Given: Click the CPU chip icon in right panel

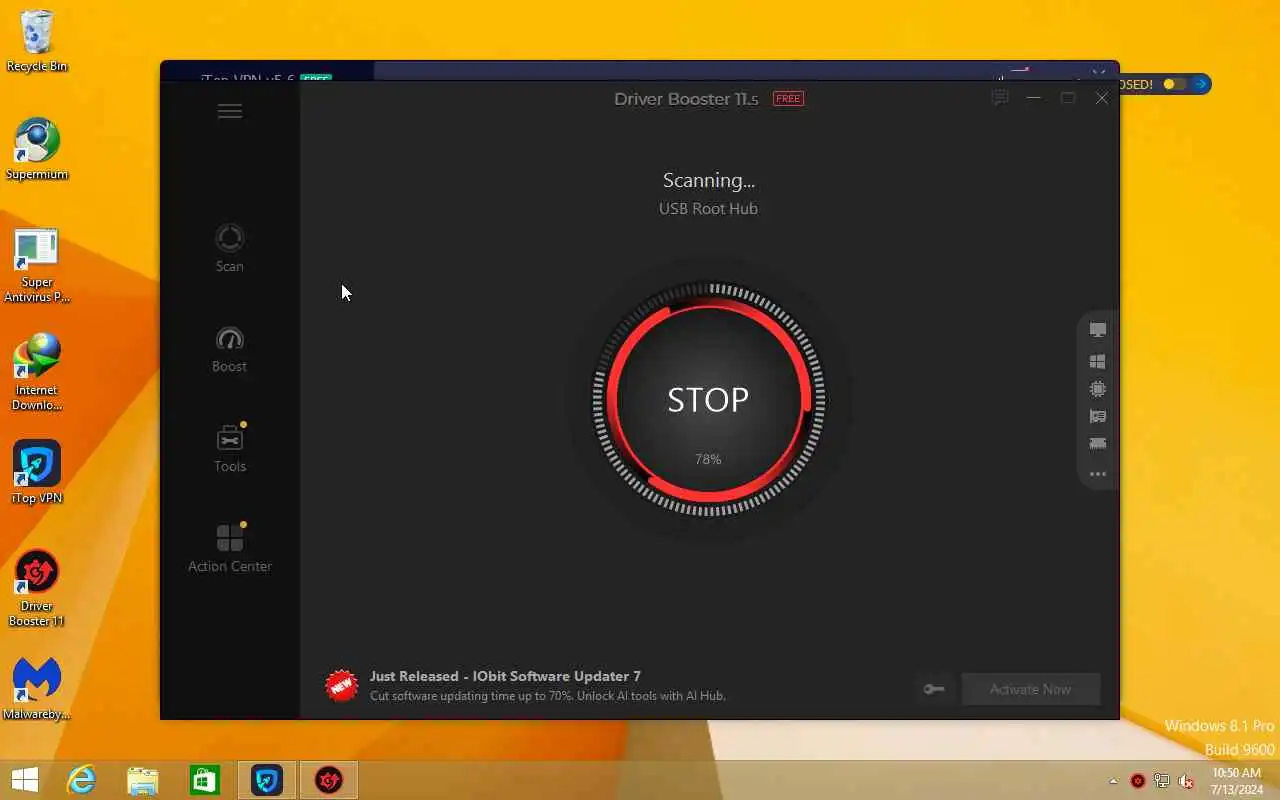Looking at the screenshot, I should (x=1098, y=389).
